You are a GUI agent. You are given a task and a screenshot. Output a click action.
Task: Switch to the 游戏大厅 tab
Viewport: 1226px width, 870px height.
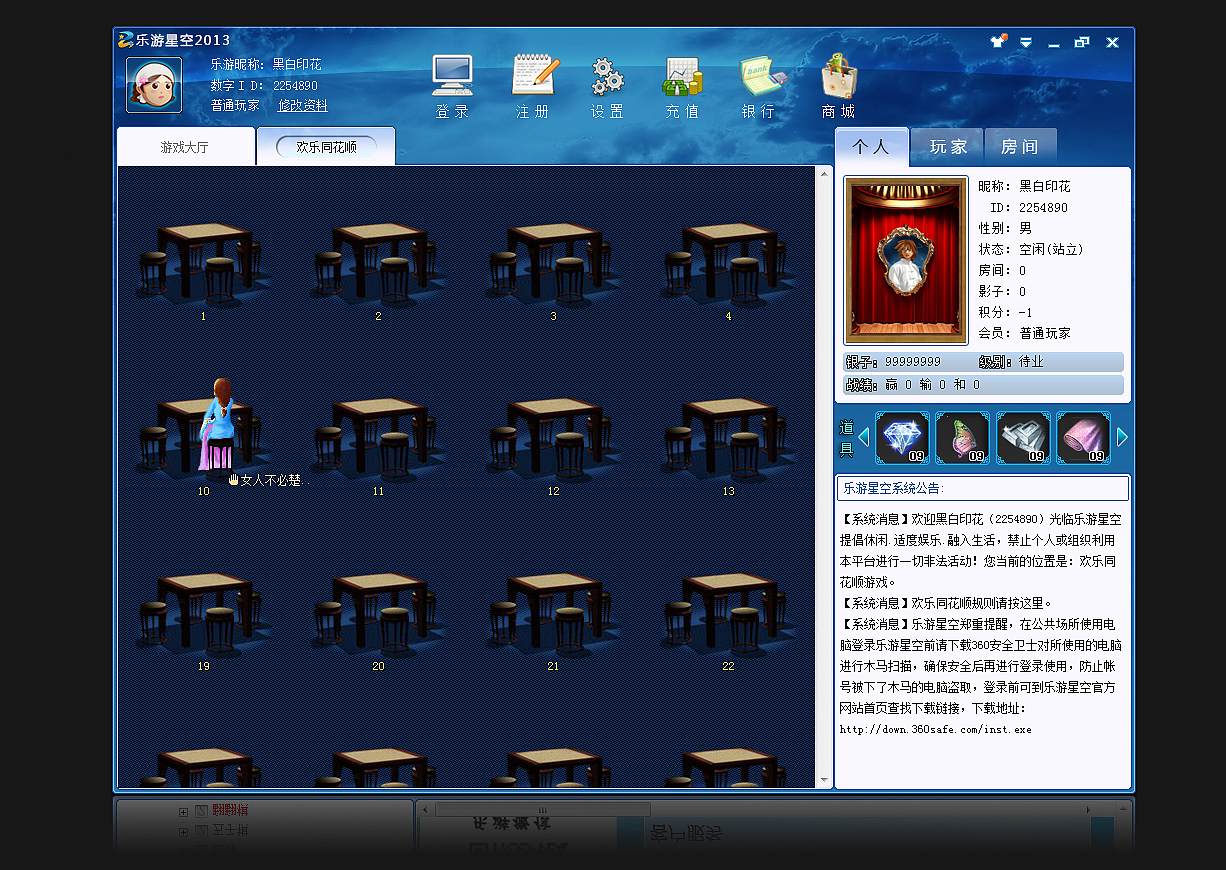186,145
